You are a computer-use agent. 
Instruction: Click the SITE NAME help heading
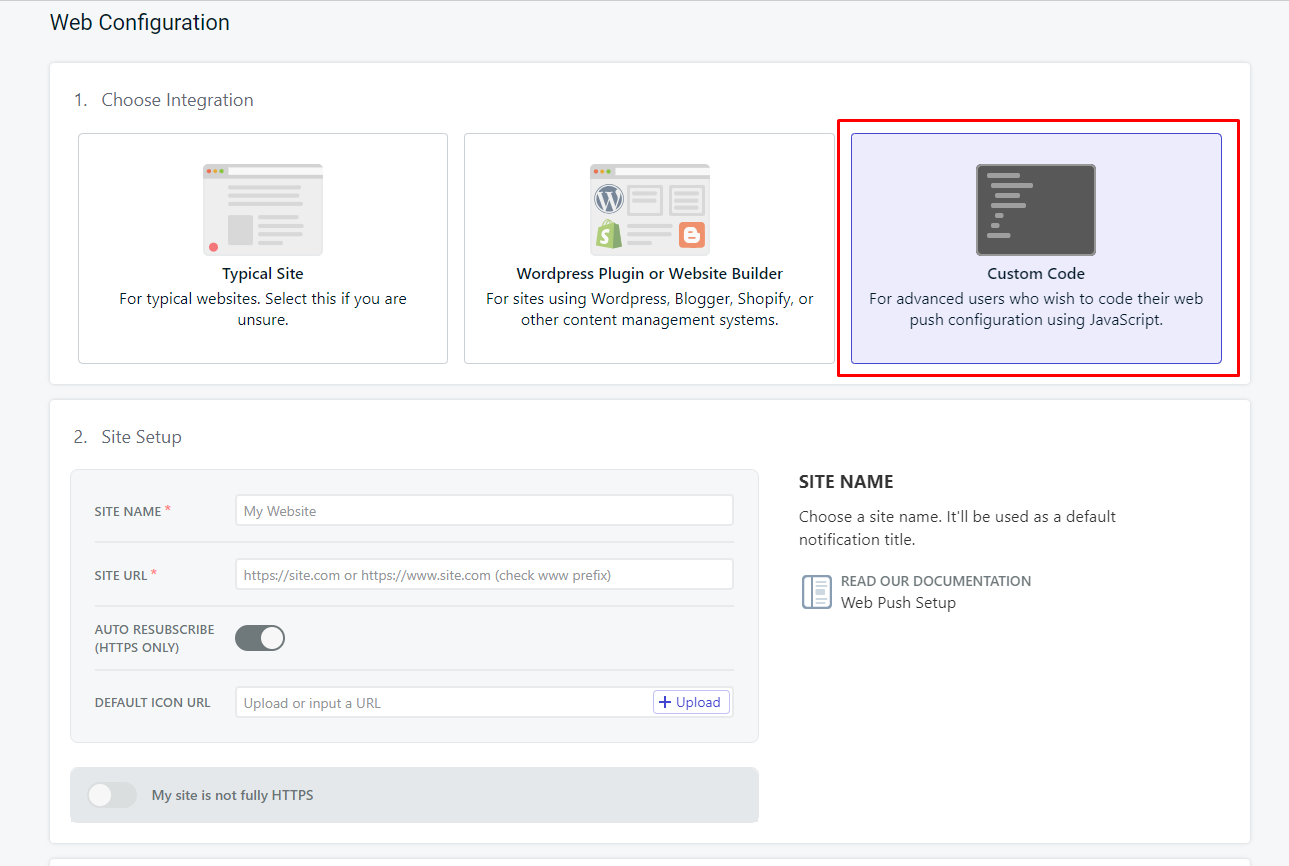[x=846, y=482]
